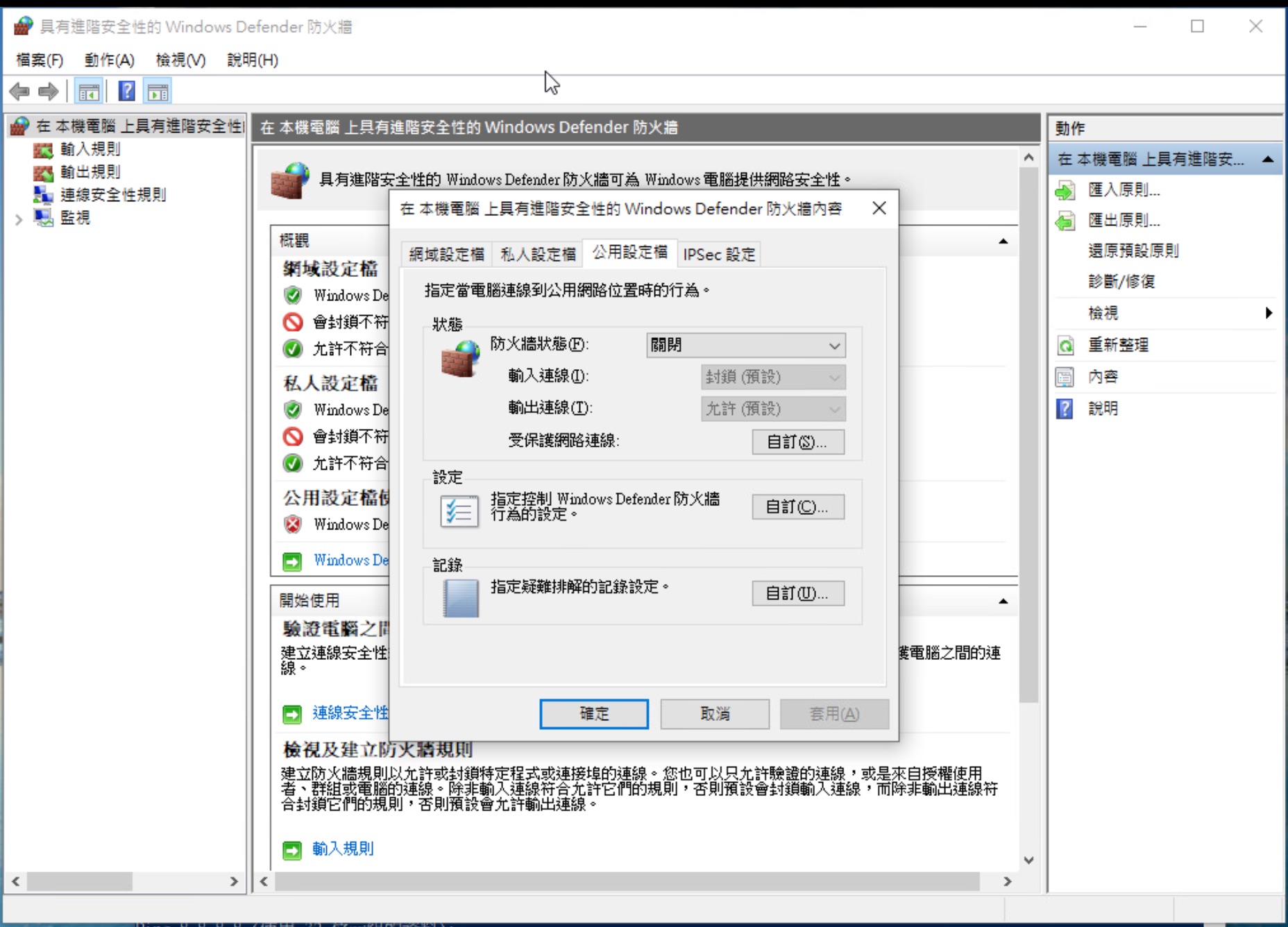Click the firewall brick-globe icon in dialog status
Screen dimensions: 1288x927
[460, 359]
